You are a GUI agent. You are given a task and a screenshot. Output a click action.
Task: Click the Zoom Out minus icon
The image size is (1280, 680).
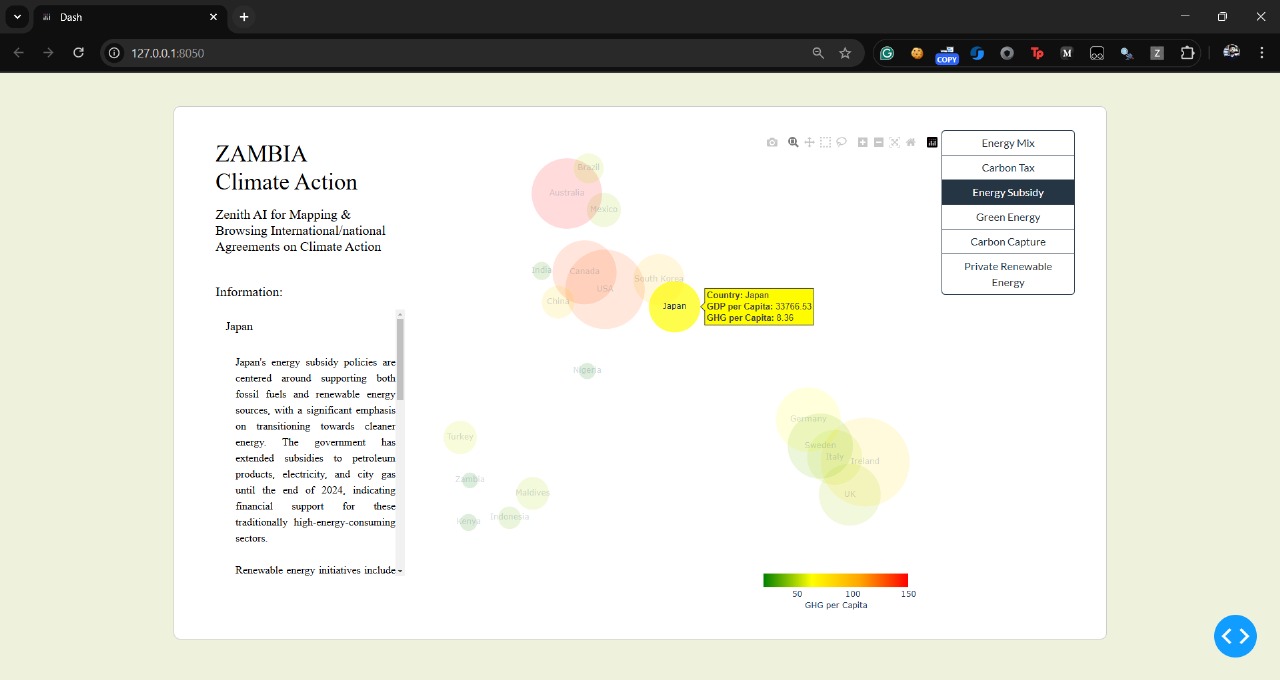pyautogui.click(x=879, y=142)
